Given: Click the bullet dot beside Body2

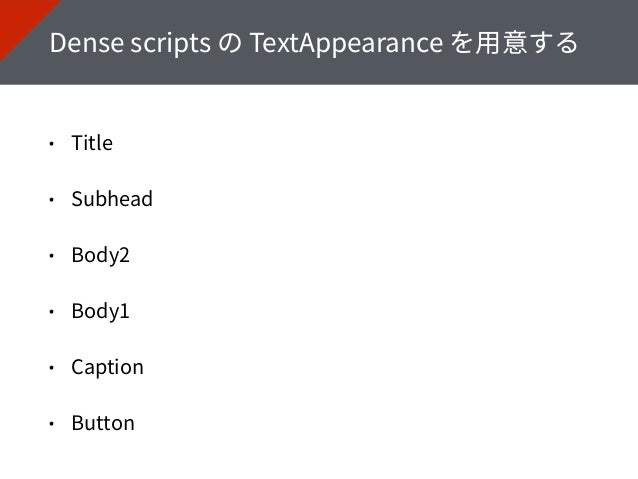Looking at the screenshot, I should pos(51,256).
